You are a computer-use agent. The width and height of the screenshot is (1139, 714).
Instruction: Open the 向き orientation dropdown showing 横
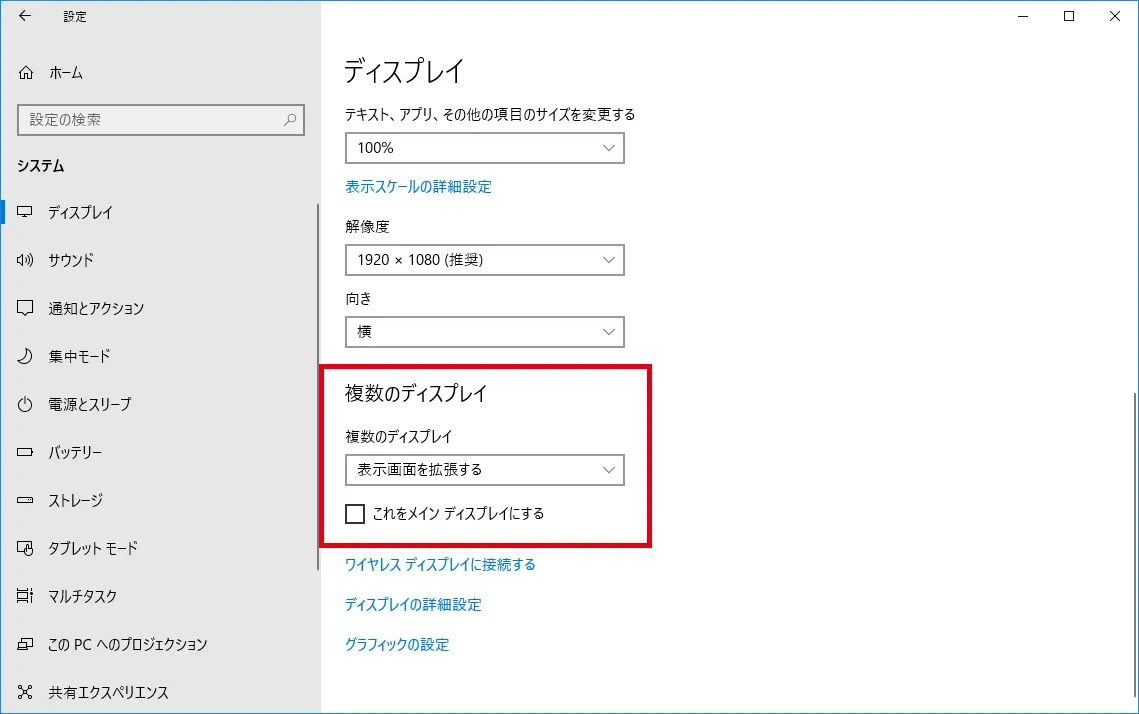point(485,332)
